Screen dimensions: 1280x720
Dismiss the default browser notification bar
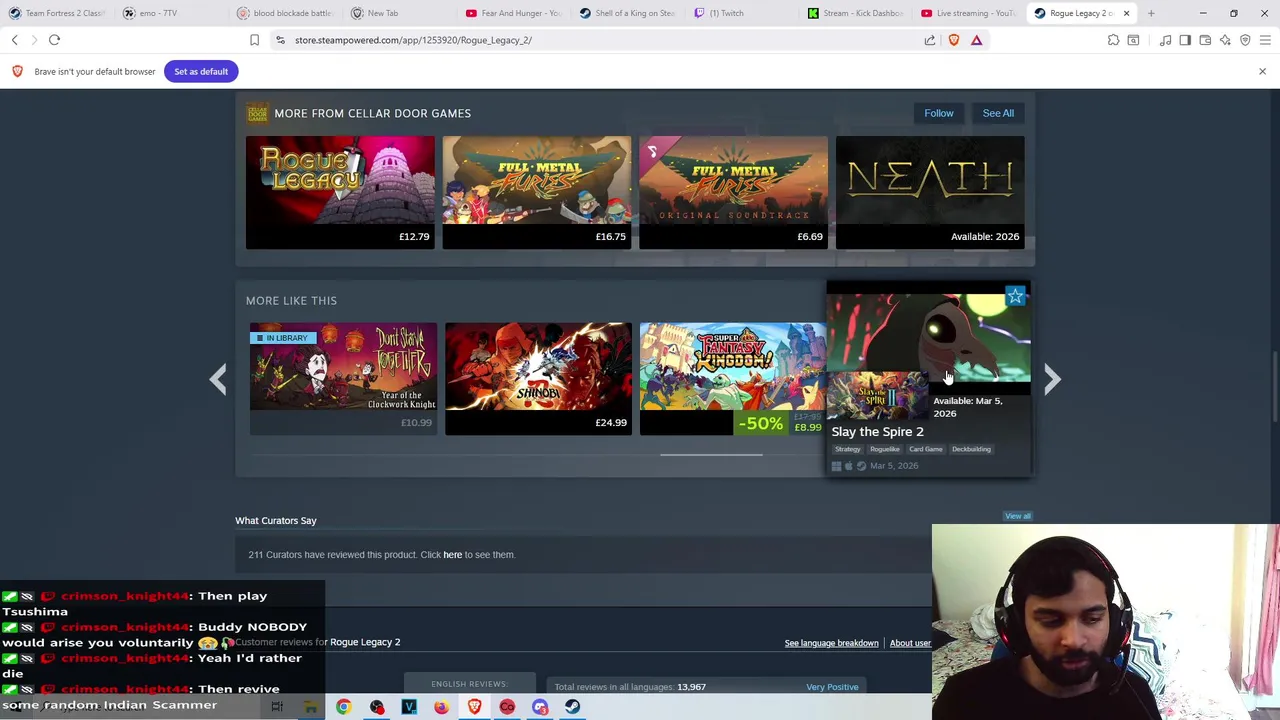pos(1262,71)
